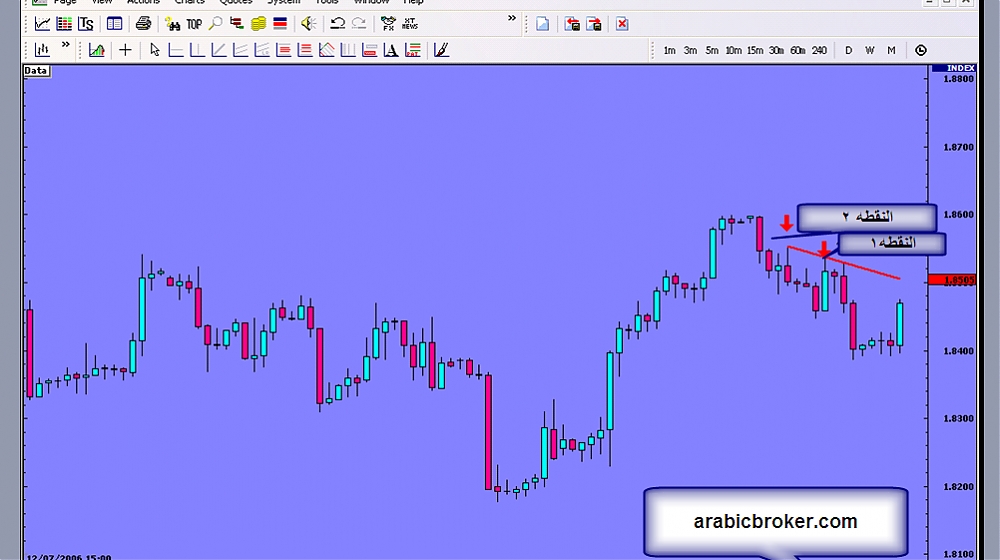1000x560 pixels.
Task: Switch chart to daily D timeframe
Action: [x=848, y=50]
